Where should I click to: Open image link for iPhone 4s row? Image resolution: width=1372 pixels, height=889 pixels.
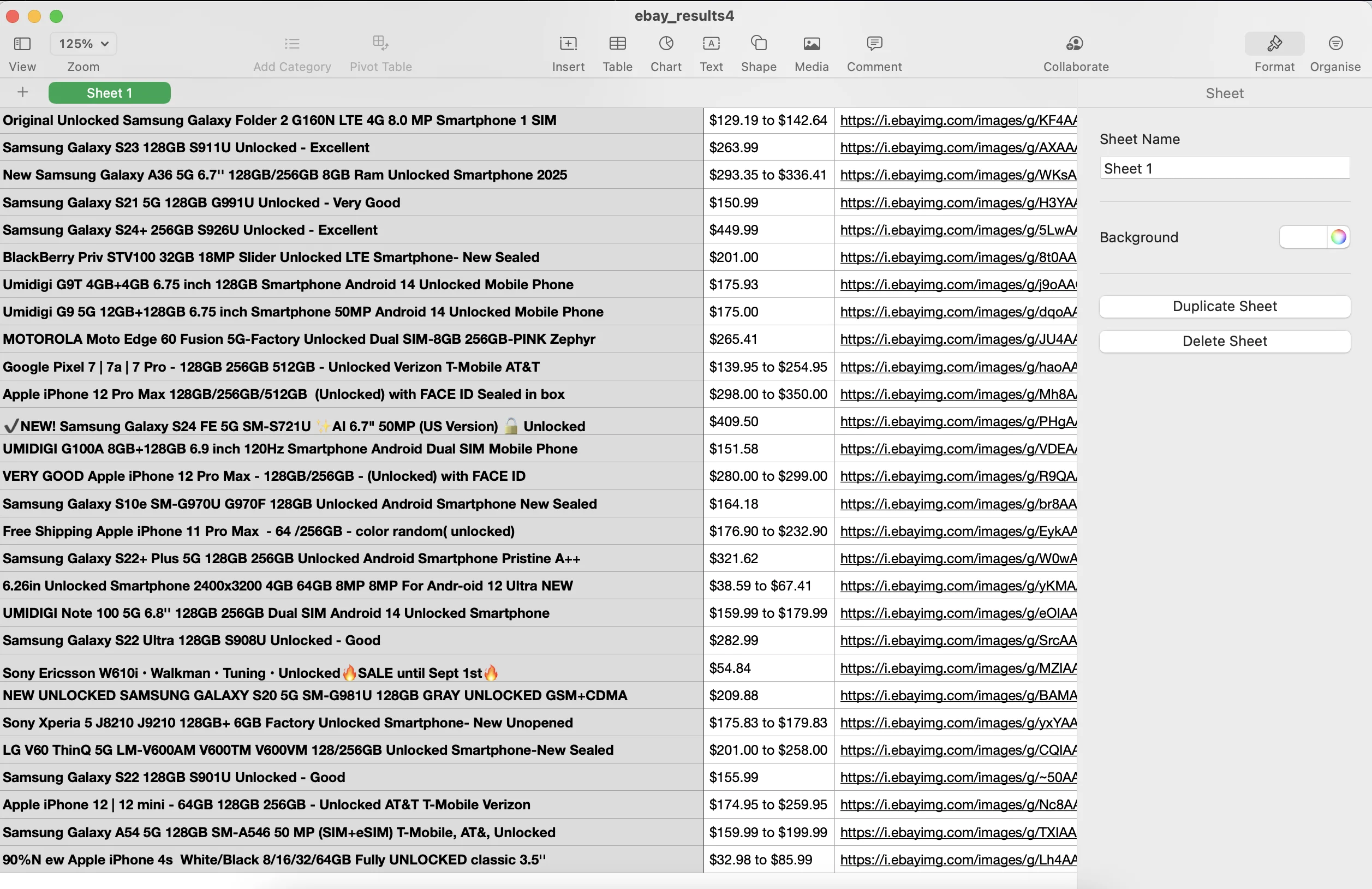click(x=958, y=860)
